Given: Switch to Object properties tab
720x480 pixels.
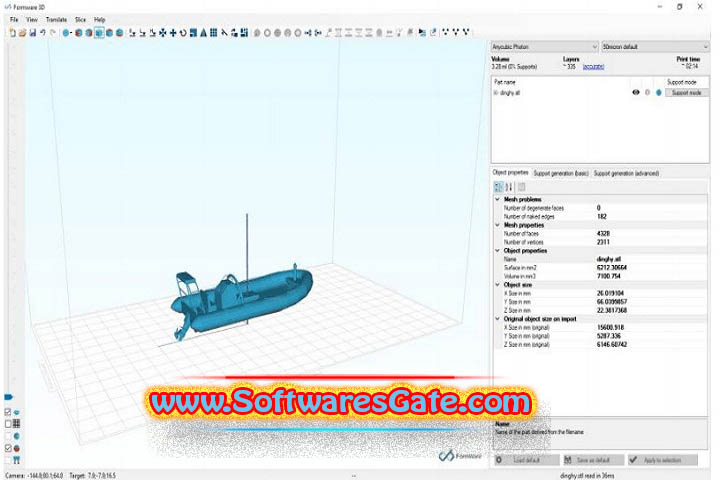Looking at the screenshot, I should click(510, 173).
